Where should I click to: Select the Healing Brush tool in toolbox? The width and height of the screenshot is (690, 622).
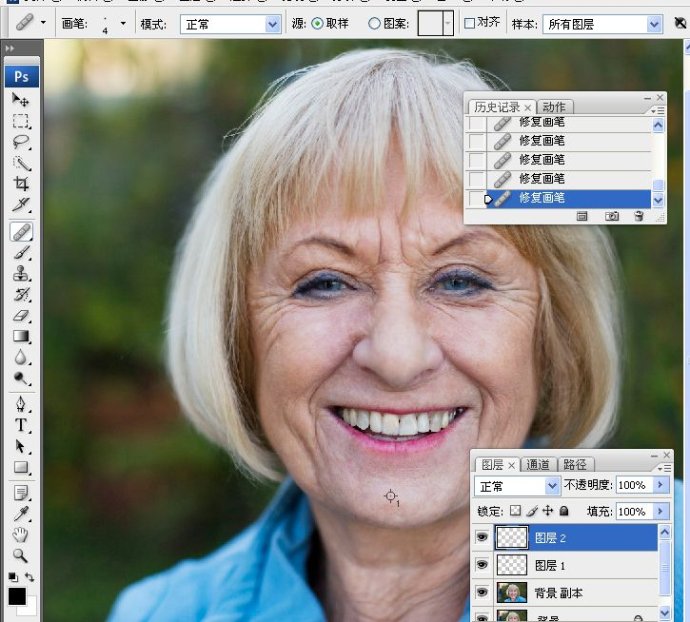[21, 232]
